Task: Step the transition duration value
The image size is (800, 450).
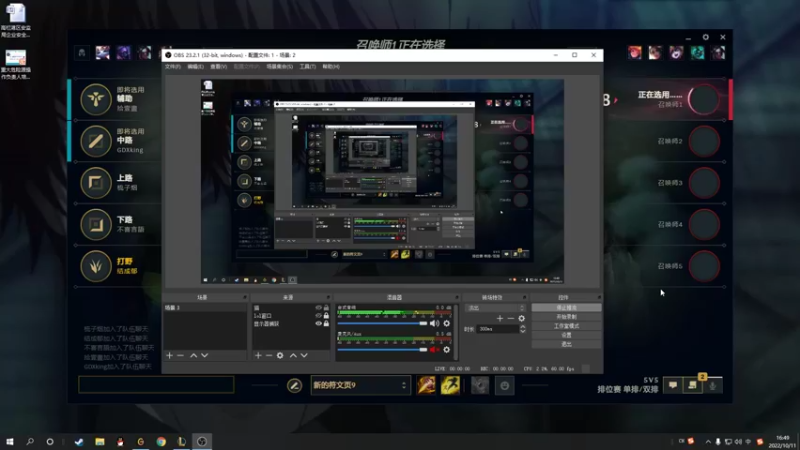Action: (x=522, y=329)
